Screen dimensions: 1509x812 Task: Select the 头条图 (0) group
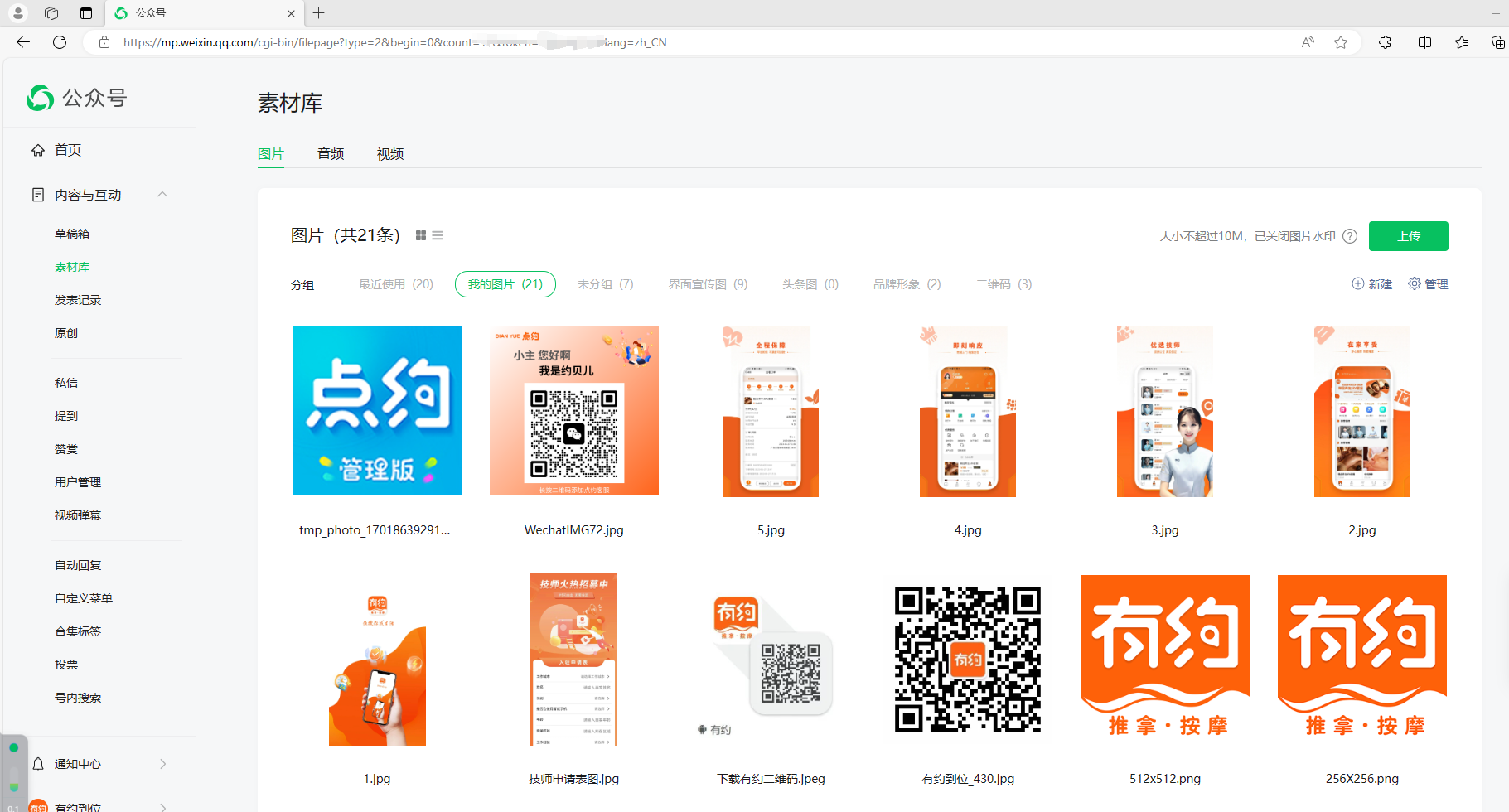(810, 284)
